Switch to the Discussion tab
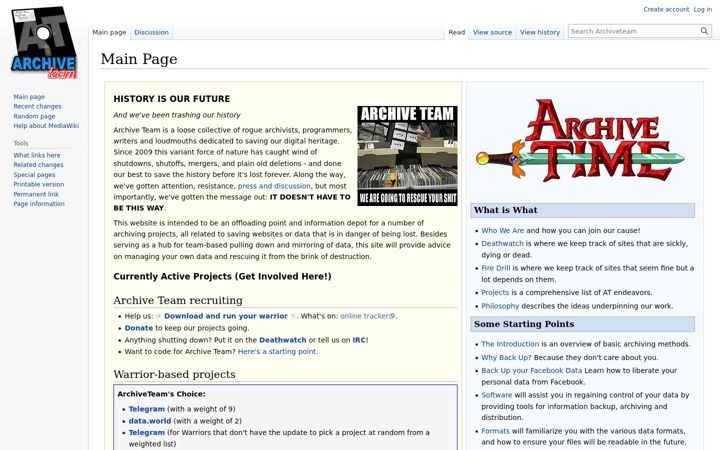 coord(152,32)
